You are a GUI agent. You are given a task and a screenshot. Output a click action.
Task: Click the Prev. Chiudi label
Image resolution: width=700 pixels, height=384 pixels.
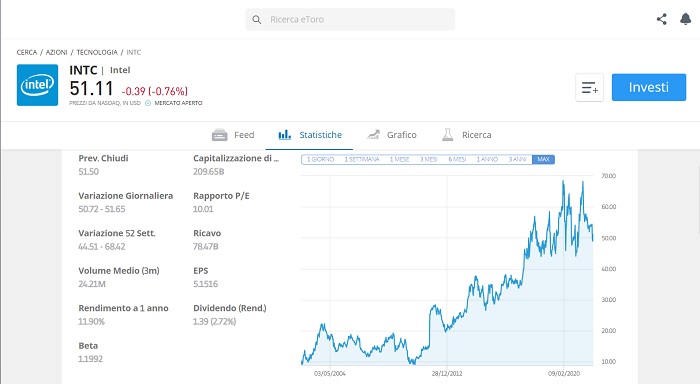[103, 158]
